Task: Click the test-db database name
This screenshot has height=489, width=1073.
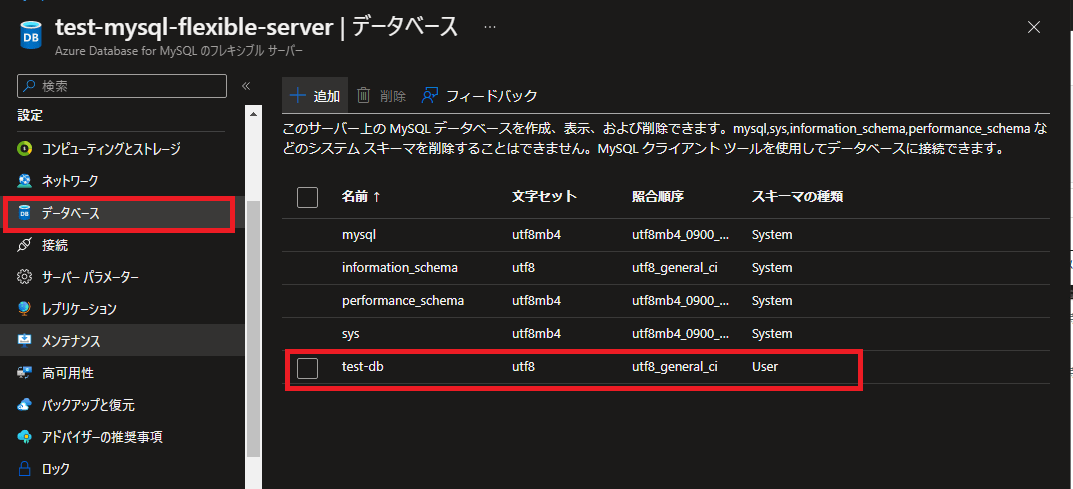Action: (362, 367)
